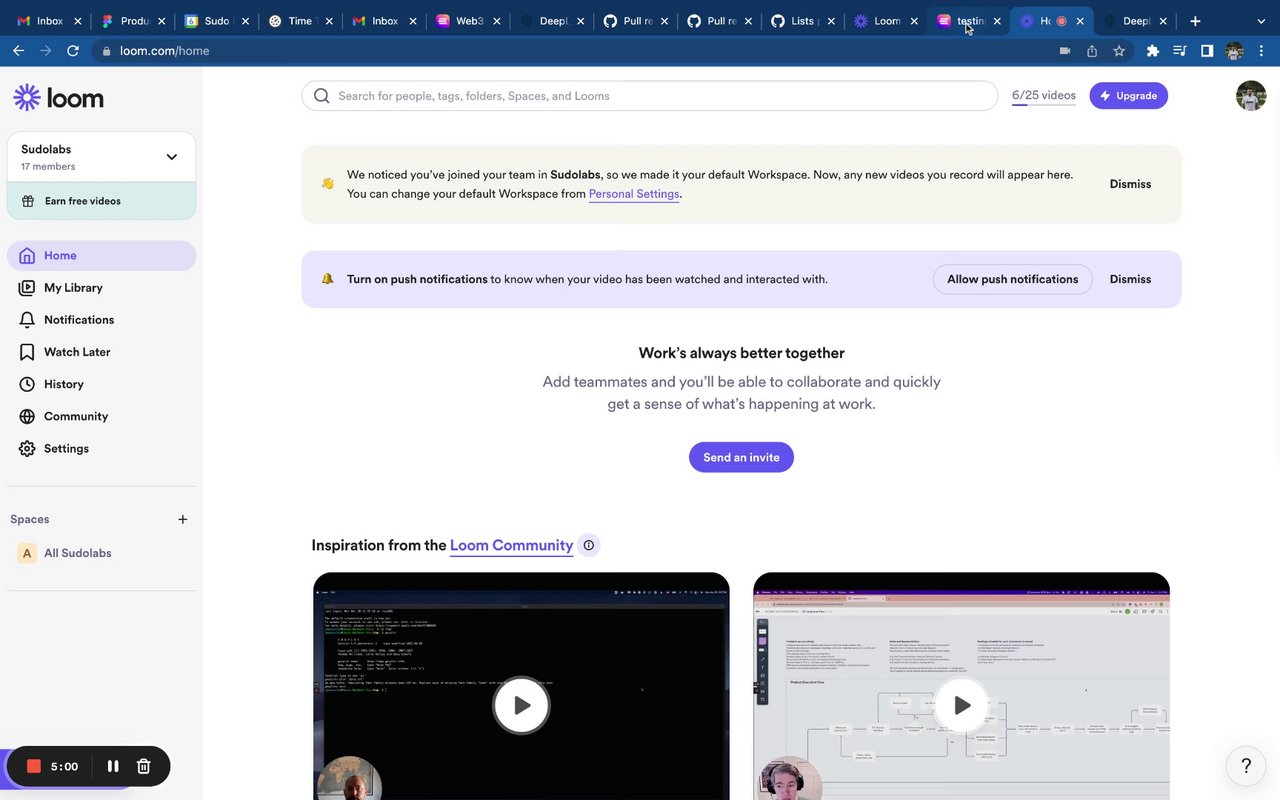Switch to the Time tab

point(300,20)
